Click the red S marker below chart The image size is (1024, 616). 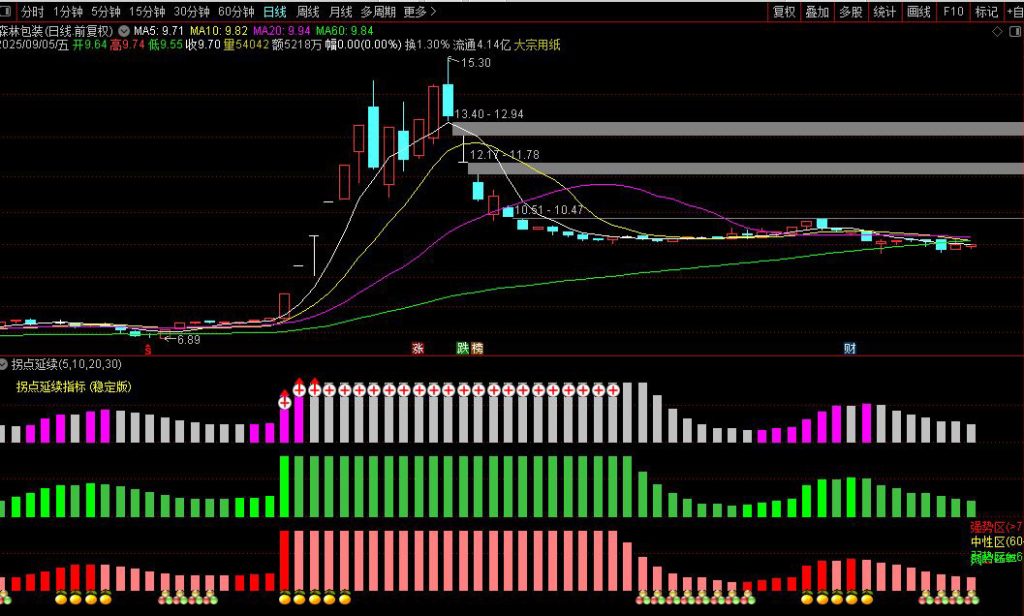coord(148,349)
